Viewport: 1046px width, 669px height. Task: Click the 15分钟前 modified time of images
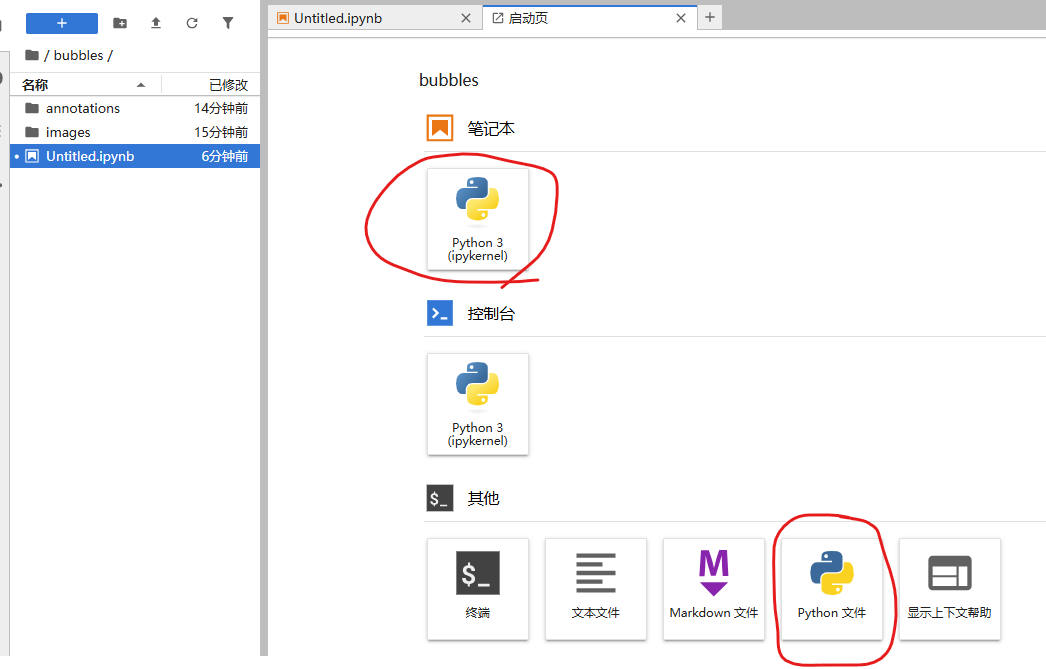click(x=221, y=132)
